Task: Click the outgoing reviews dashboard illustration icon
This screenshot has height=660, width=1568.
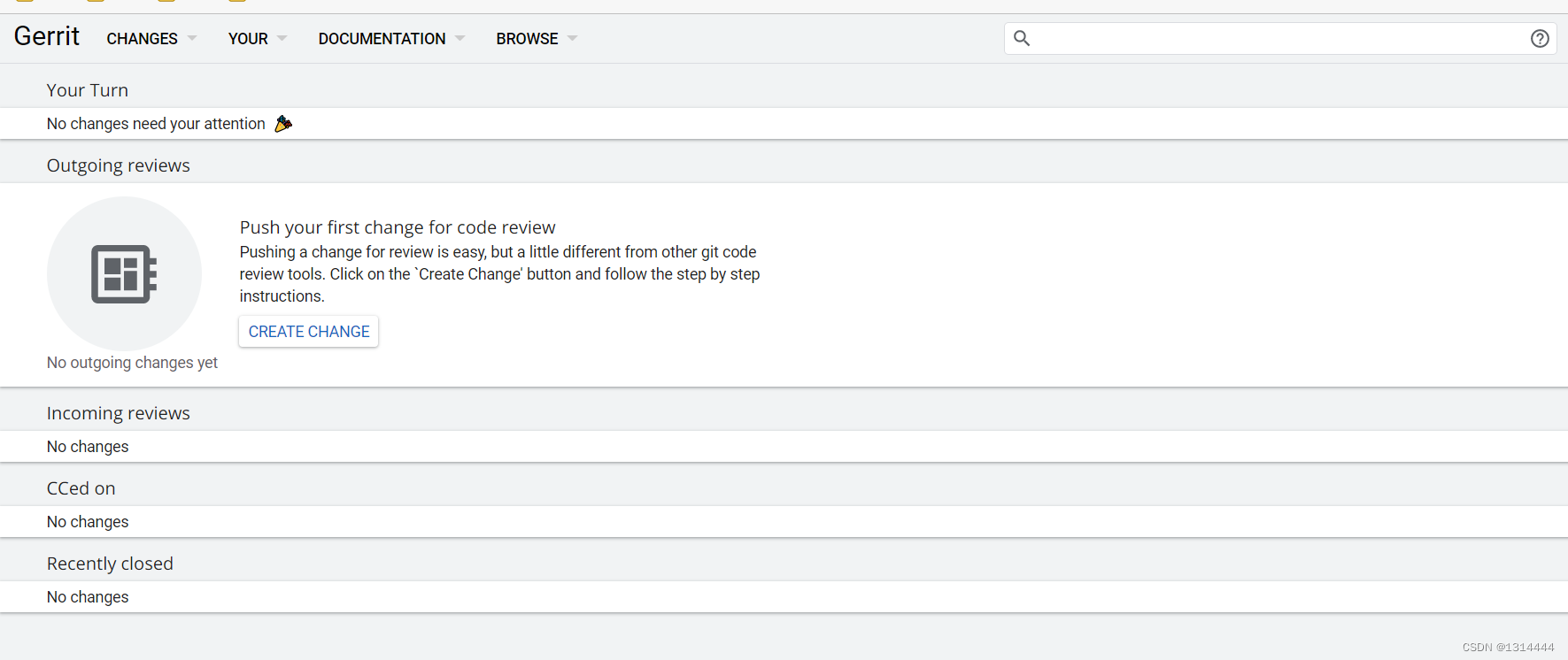Action: (124, 274)
